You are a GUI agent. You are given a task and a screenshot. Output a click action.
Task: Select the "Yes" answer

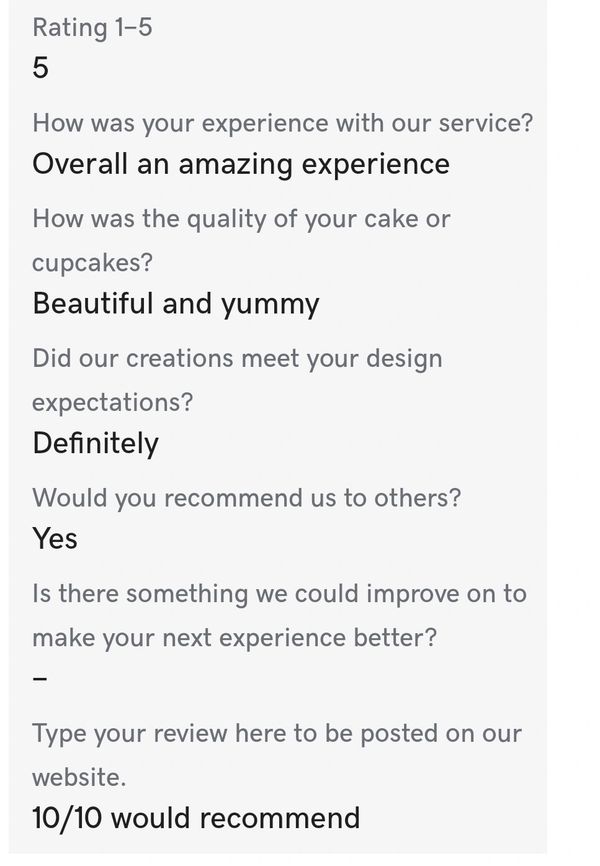(55, 538)
